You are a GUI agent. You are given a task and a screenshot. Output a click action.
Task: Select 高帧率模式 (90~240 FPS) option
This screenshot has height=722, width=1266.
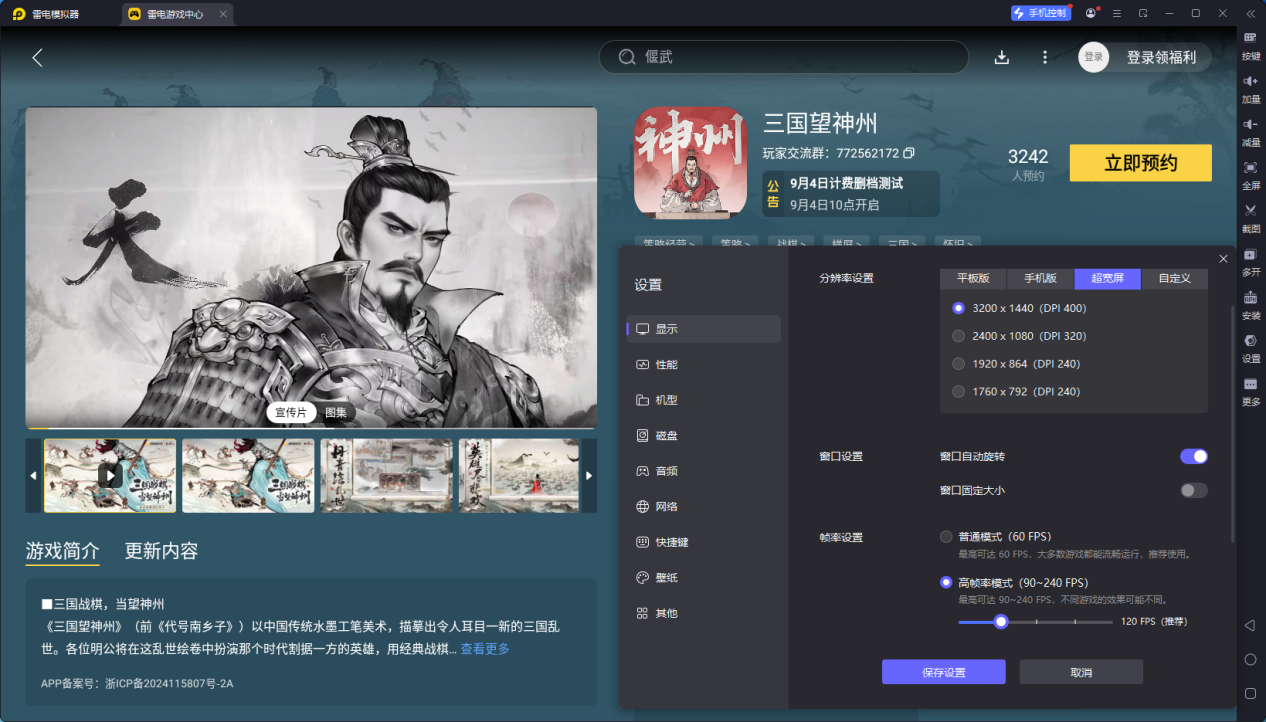click(946, 582)
